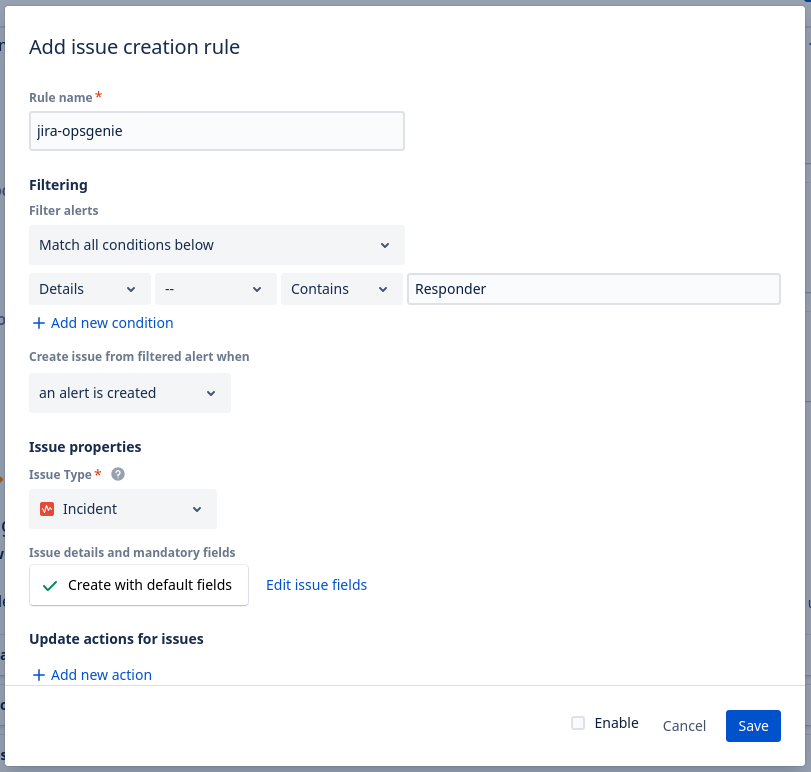
Task: Click the Save button
Action: (x=753, y=726)
